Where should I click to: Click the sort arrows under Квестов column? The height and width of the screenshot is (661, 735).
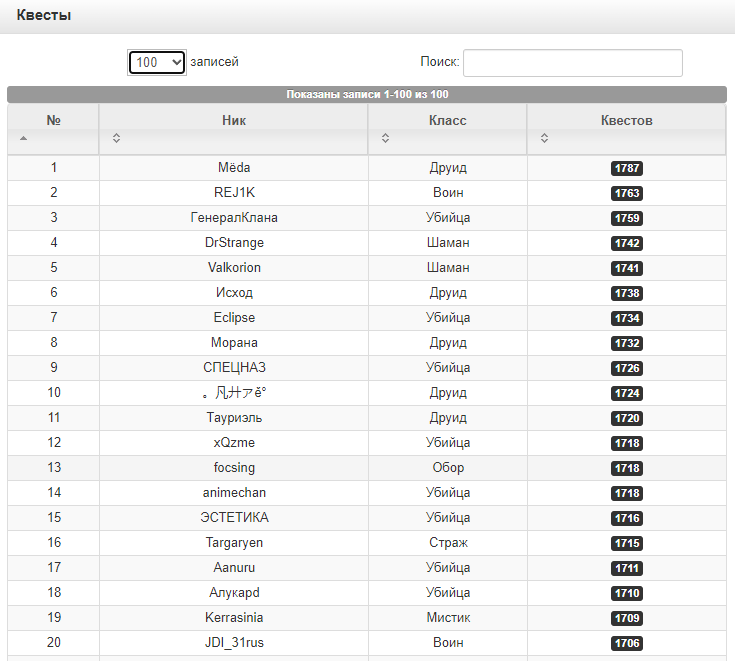tap(544, 139)
